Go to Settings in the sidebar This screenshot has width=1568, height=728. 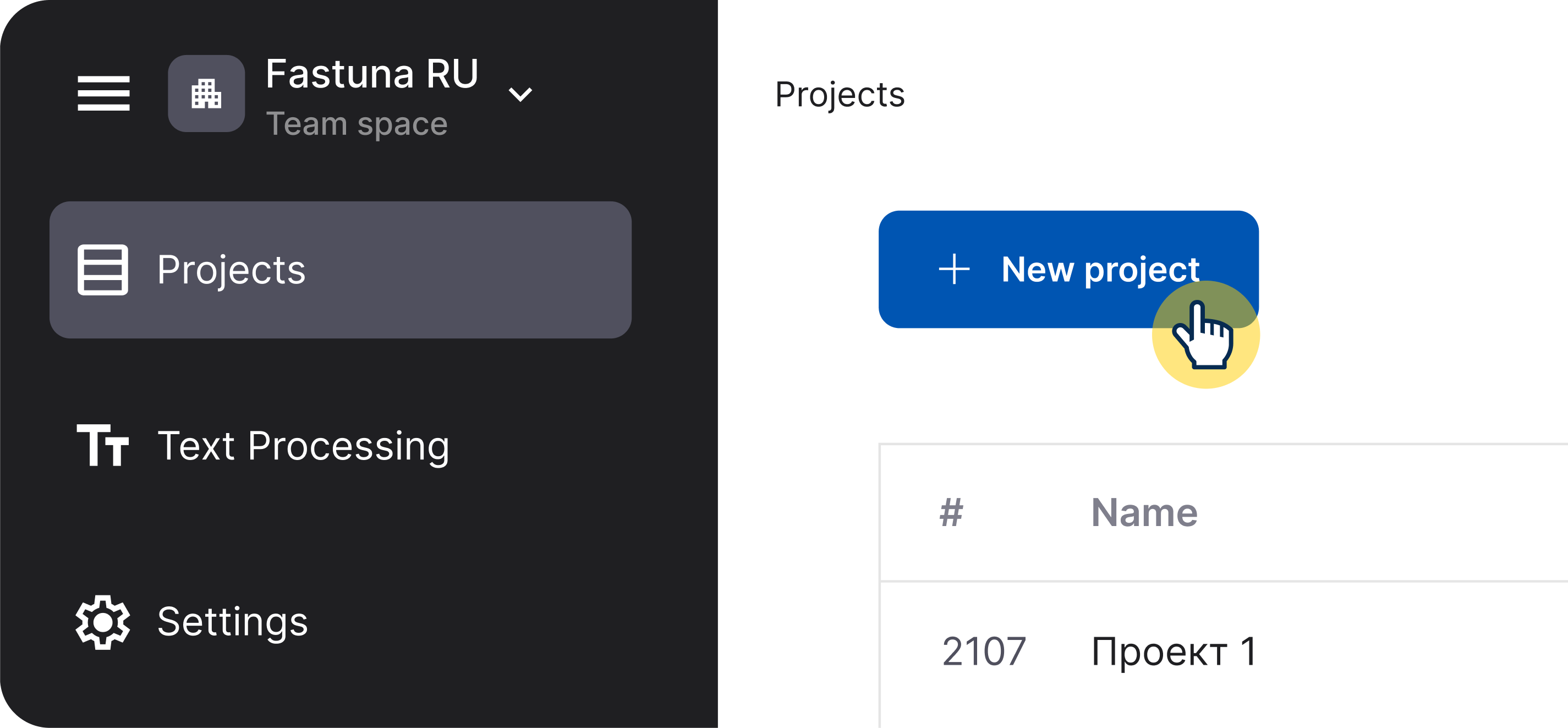point(233,622)
